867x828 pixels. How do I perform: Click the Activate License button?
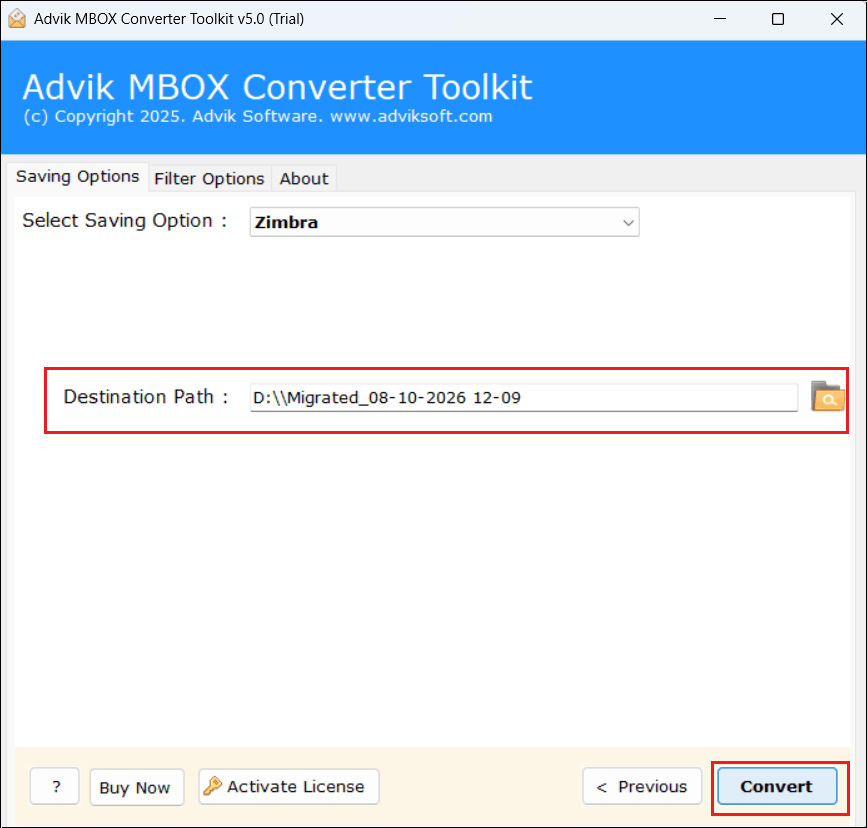pos(289,786)
